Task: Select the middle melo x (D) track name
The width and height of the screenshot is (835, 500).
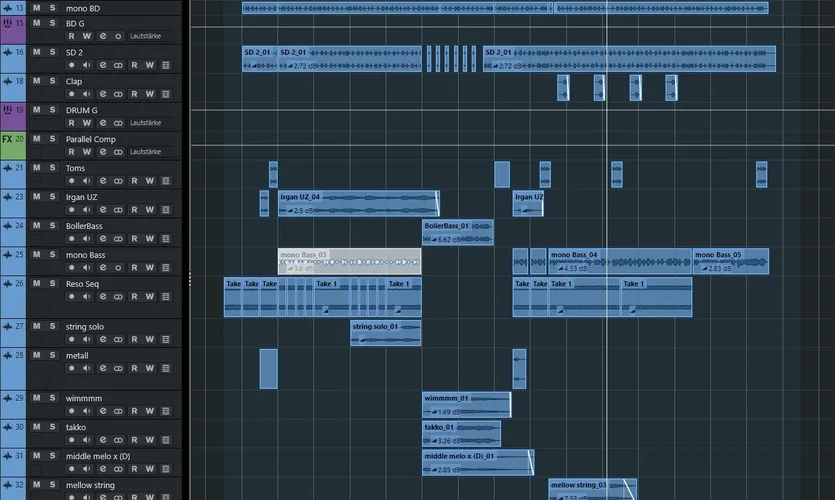Action: (98, 456)
